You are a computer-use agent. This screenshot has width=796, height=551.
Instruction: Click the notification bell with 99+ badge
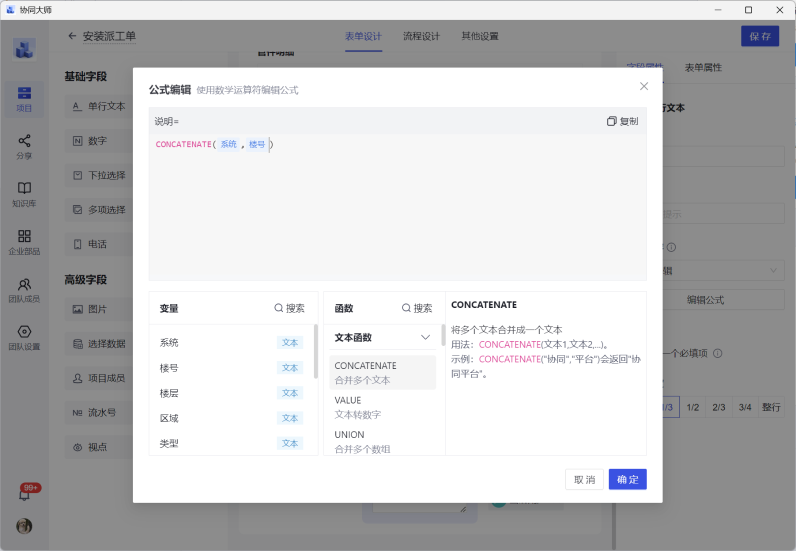click(24, 494)
